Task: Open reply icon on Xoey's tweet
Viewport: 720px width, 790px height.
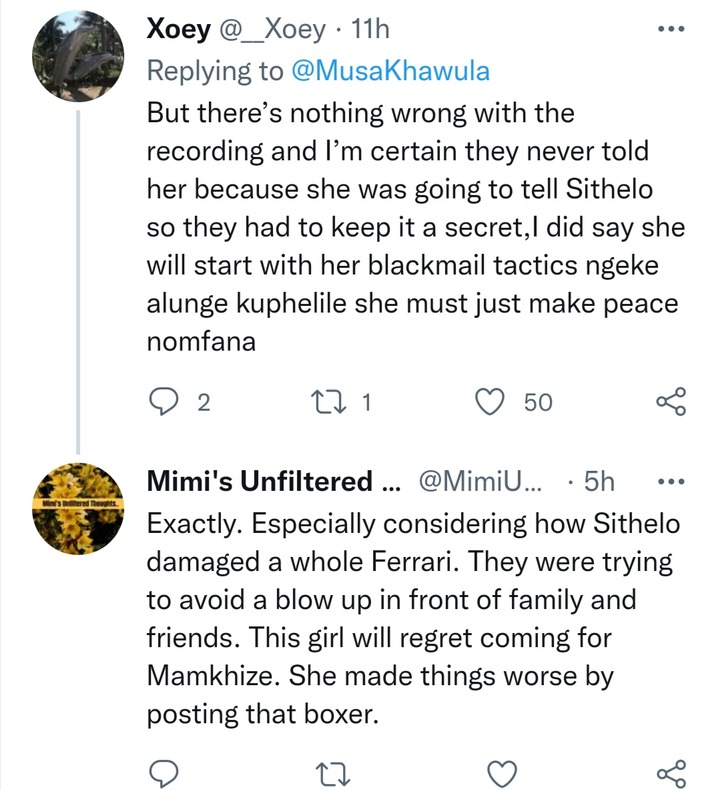Action: coord(164,402)
